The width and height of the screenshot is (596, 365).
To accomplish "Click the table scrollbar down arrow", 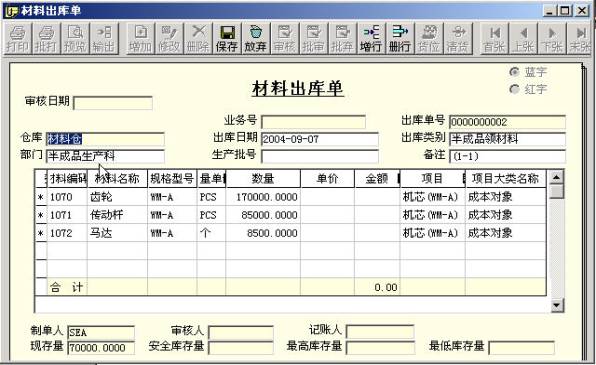I will click(x=556, y=305).
